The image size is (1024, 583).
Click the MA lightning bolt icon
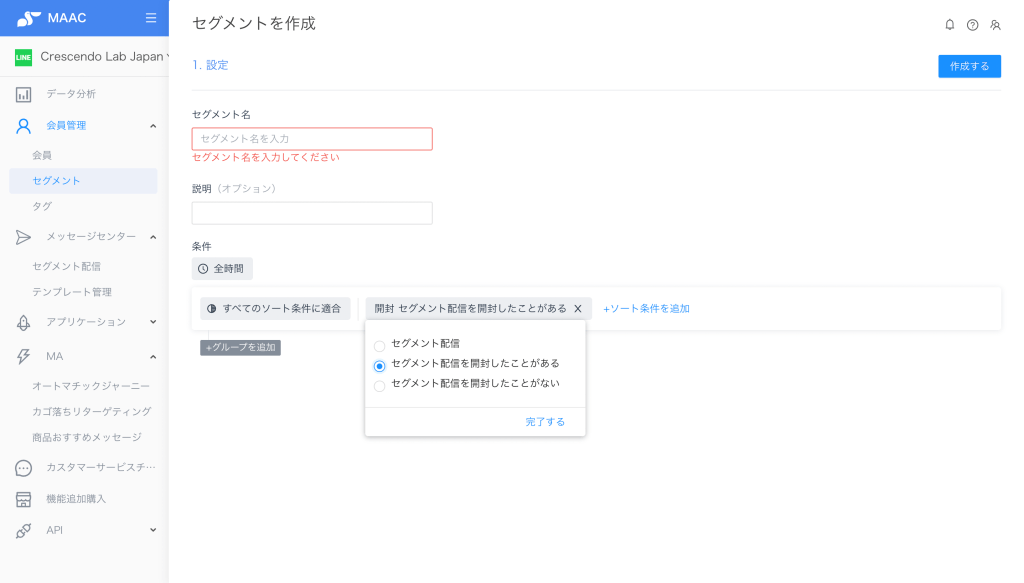(x=24, y=356)
